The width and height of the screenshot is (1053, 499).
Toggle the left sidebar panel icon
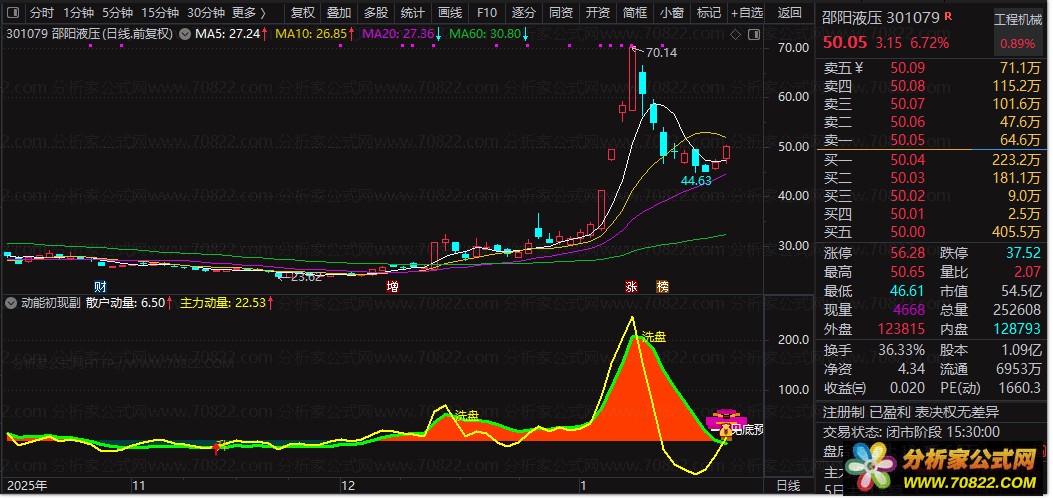pyautogui.click(x=14, y=12)
